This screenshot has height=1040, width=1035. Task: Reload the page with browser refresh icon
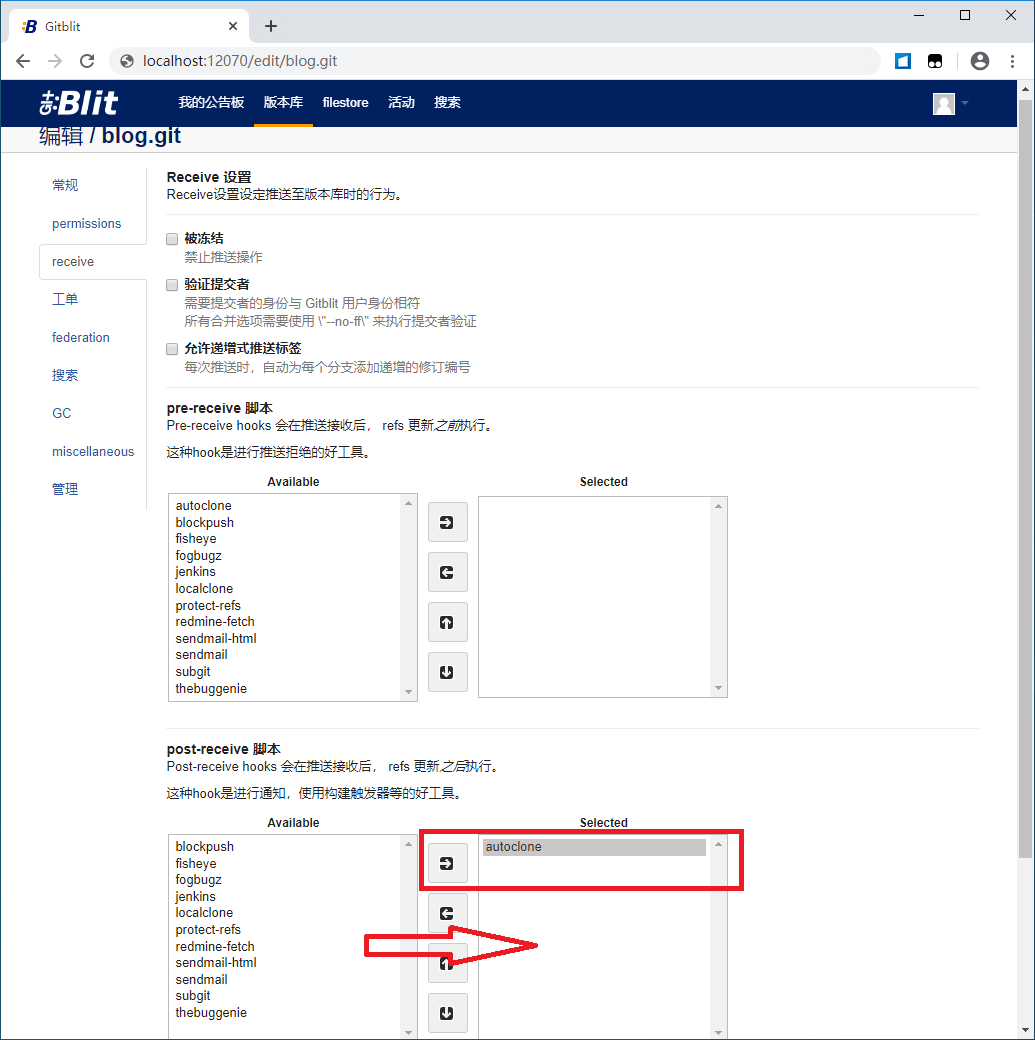(x=87, y=61)
